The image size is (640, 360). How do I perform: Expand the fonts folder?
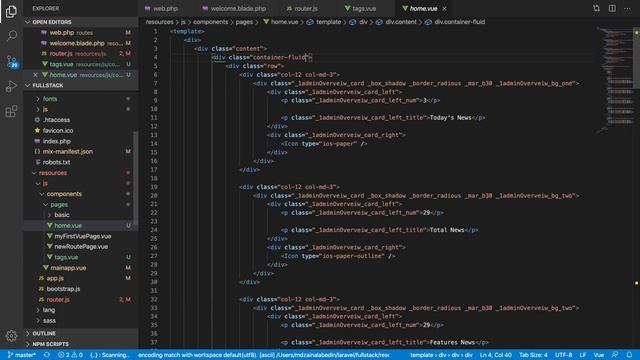82,99
